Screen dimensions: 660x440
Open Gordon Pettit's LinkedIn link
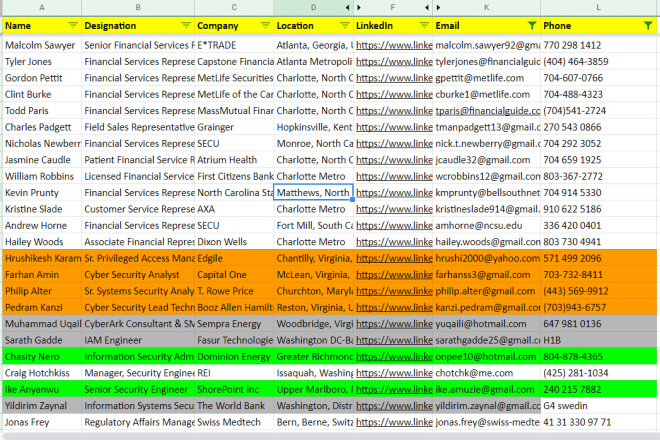(394, 78)
